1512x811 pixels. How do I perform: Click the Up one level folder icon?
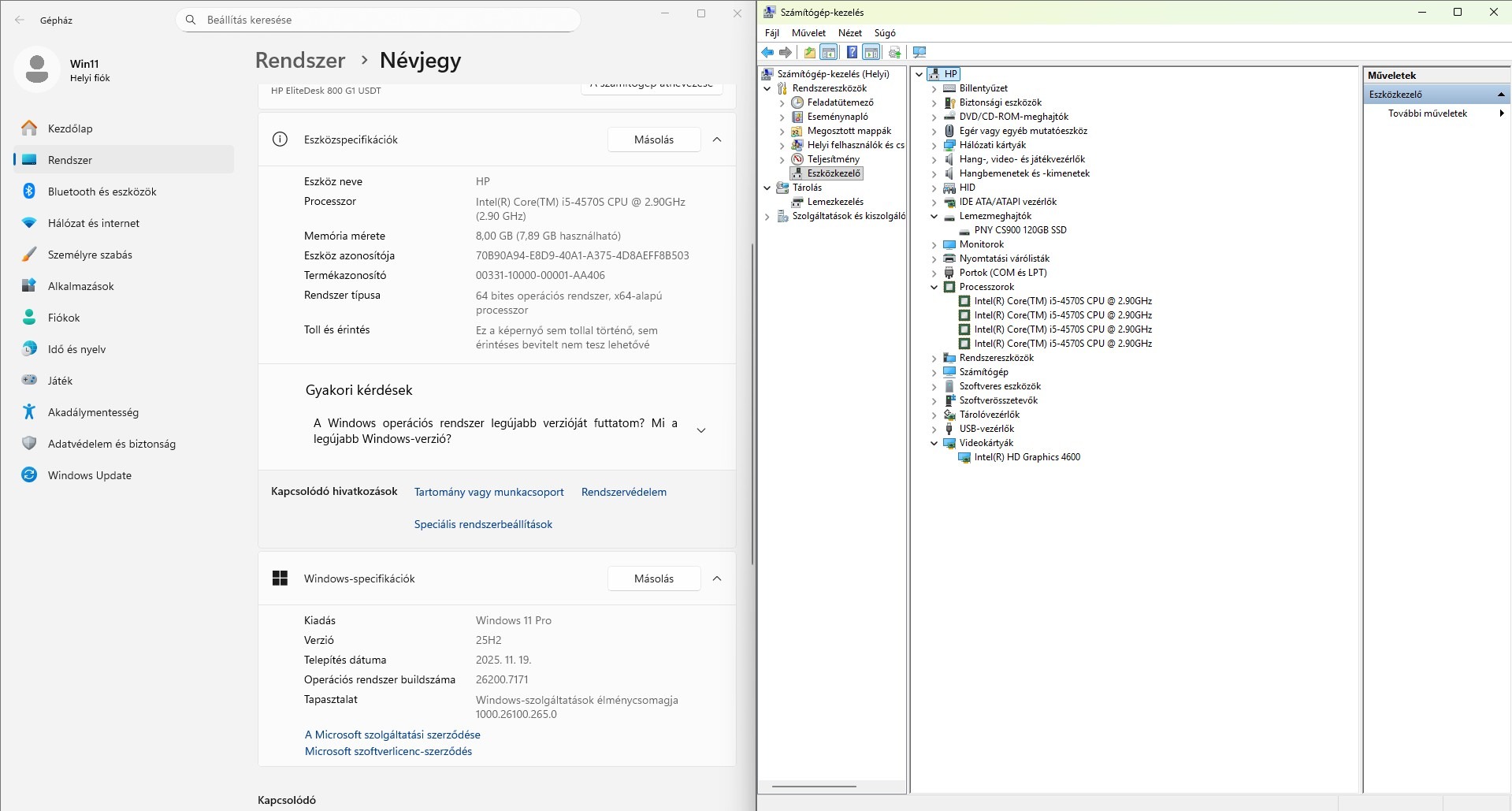pos(809,53)
